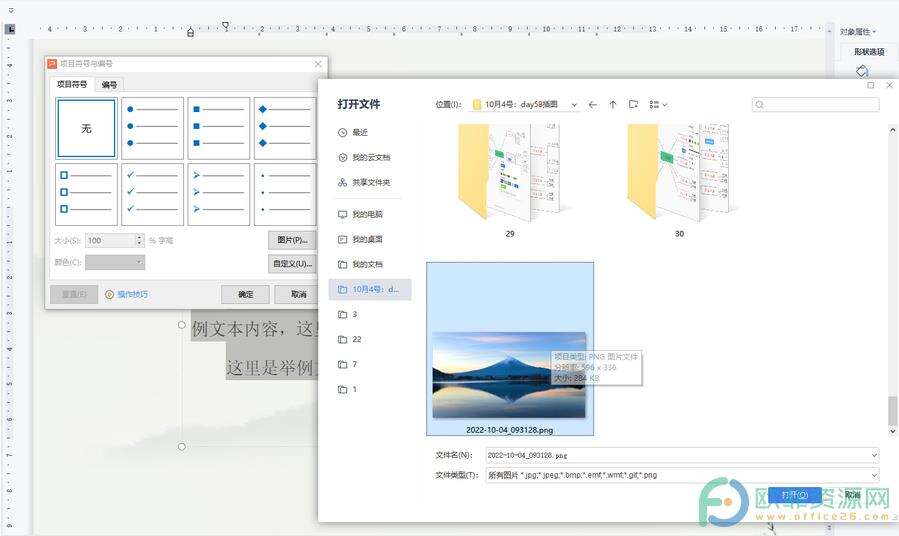
Task: Click the bullet size stepper arrows
Action: 139,240
